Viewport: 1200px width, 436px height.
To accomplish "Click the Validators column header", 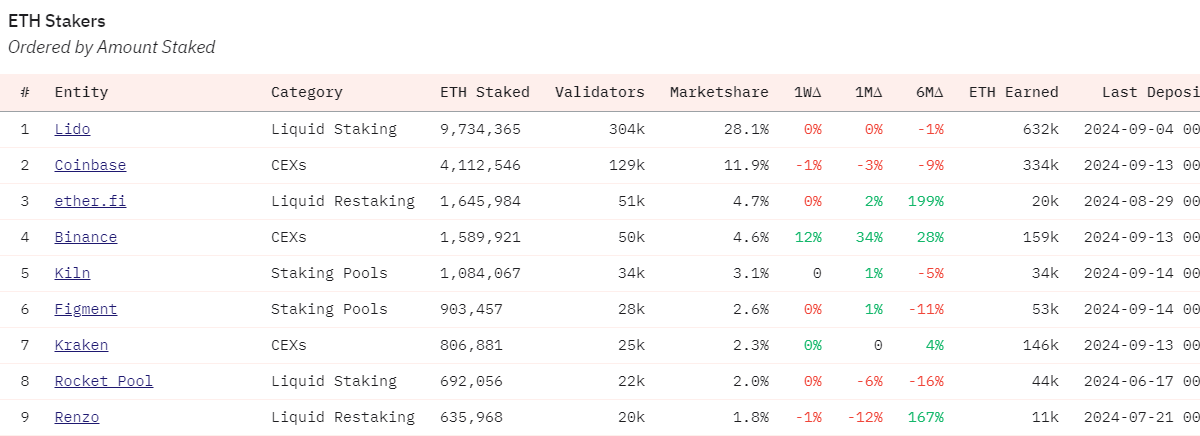I will tap(600, 92).
